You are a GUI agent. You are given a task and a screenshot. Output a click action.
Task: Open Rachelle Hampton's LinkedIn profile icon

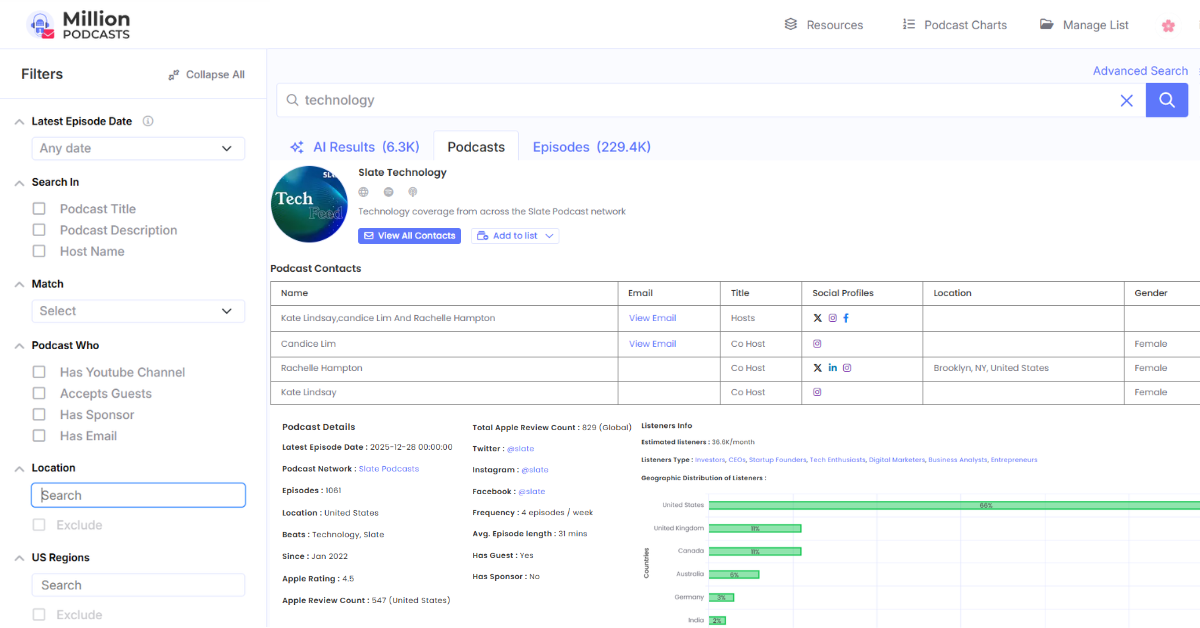pyautogui.click(x=832, y=368)
